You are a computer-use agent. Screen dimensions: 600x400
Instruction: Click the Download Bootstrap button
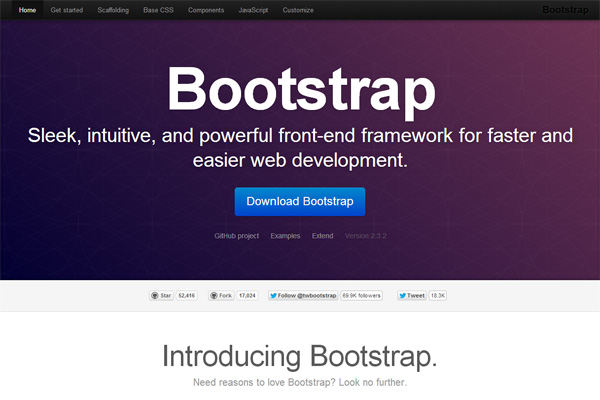300,201
